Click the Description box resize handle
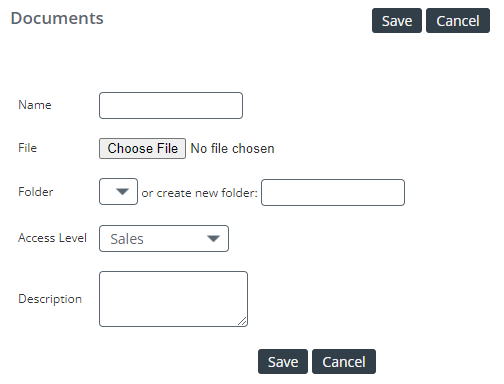Viewport: 504px width, 384px height. point(243,321)
